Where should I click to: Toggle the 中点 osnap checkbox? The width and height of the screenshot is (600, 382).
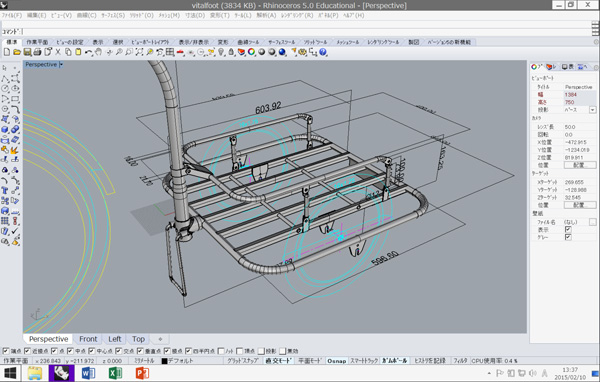tap(70, 351)
